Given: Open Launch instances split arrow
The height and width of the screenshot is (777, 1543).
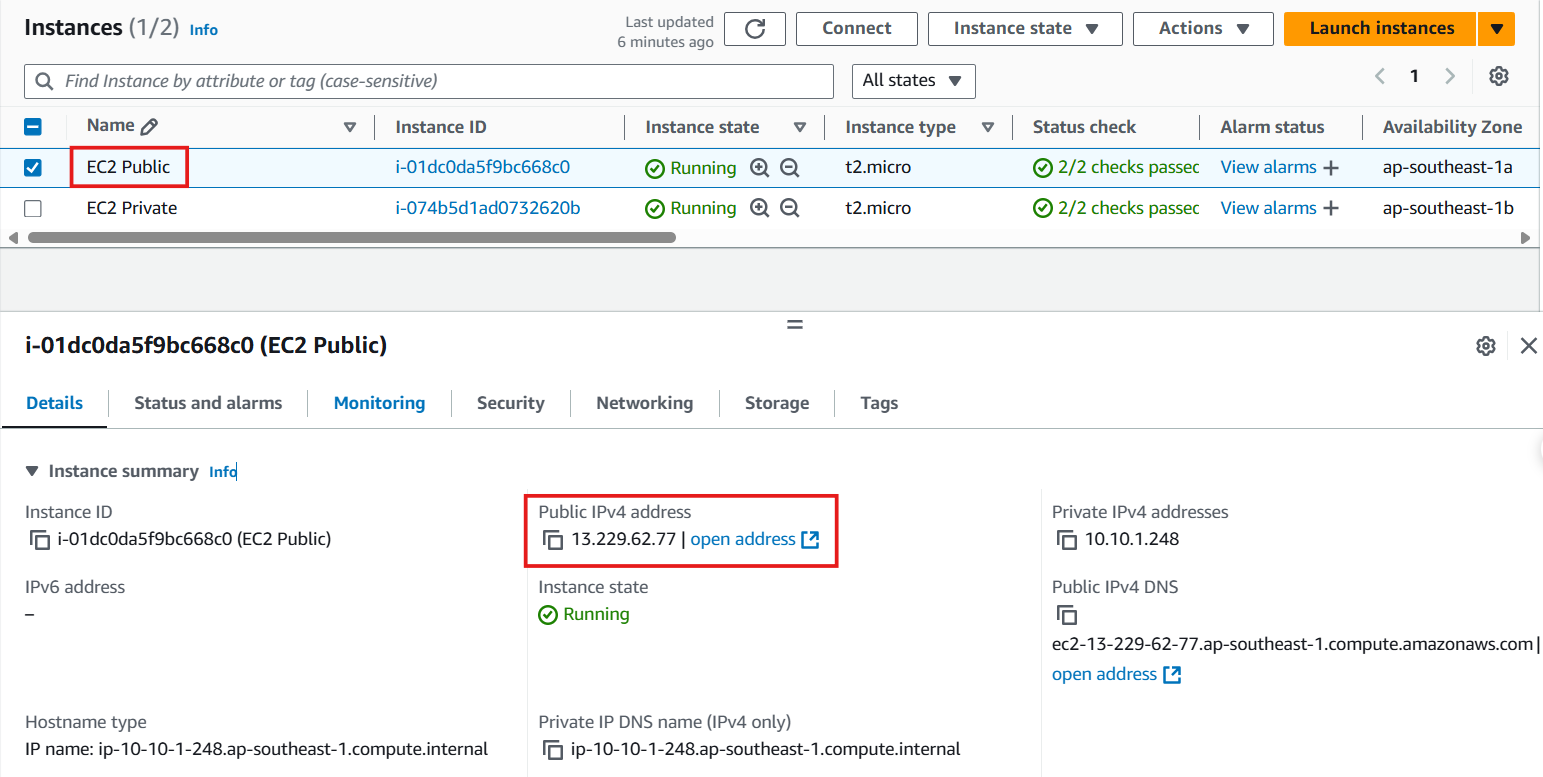Looking at the screenshot, I should click(1496, 29).
